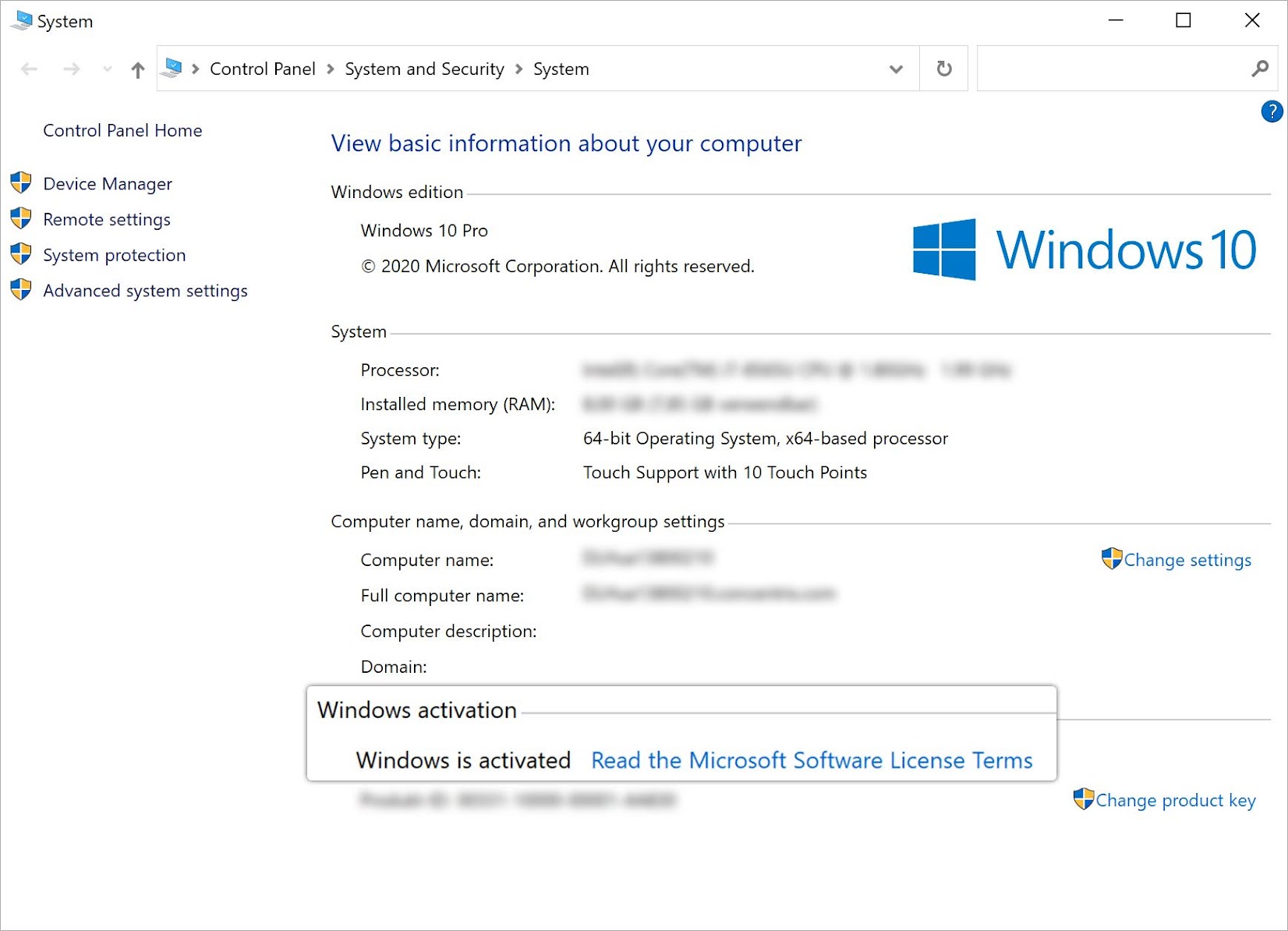1288x931 pixels.
Task: Click the Device Manager shield icon
Action: (x=21, y=183)
